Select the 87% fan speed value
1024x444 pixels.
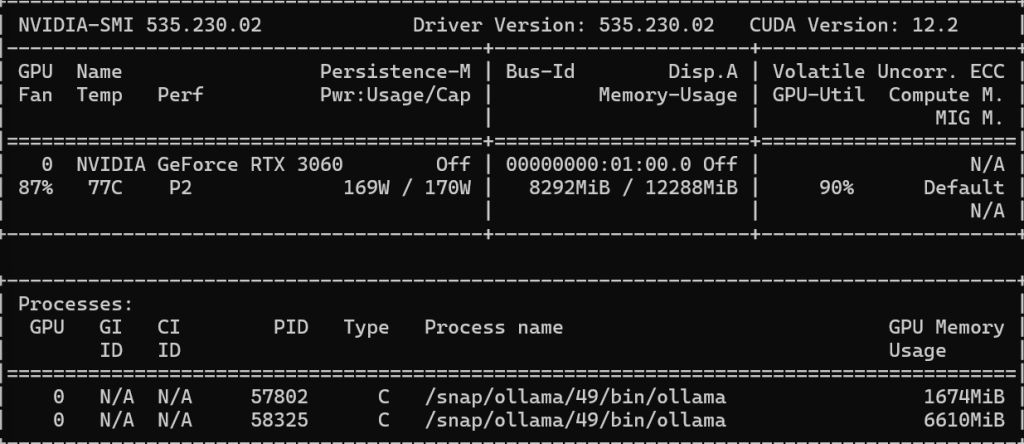(35, 188)
